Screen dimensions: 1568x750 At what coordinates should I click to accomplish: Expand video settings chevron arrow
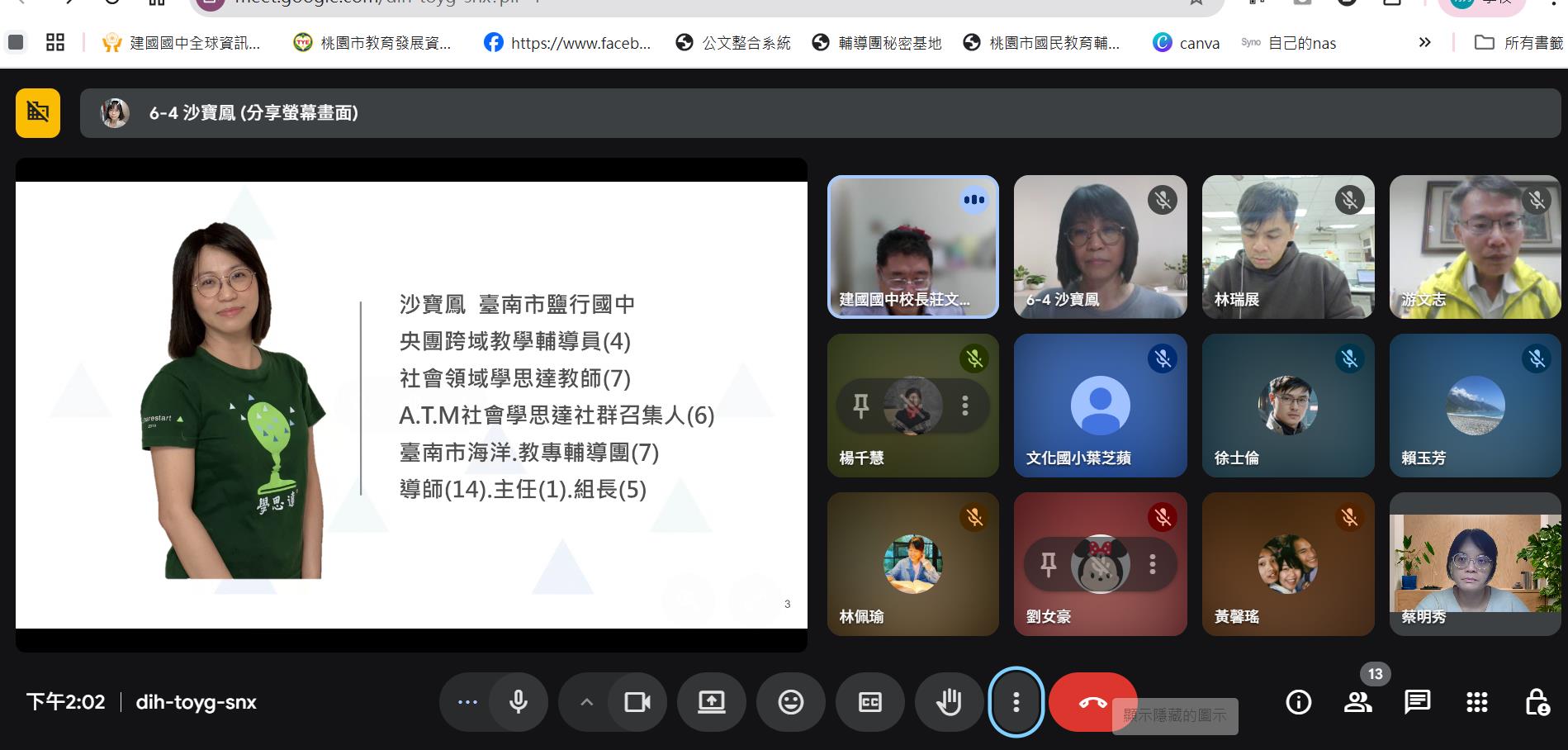(586, 702)
